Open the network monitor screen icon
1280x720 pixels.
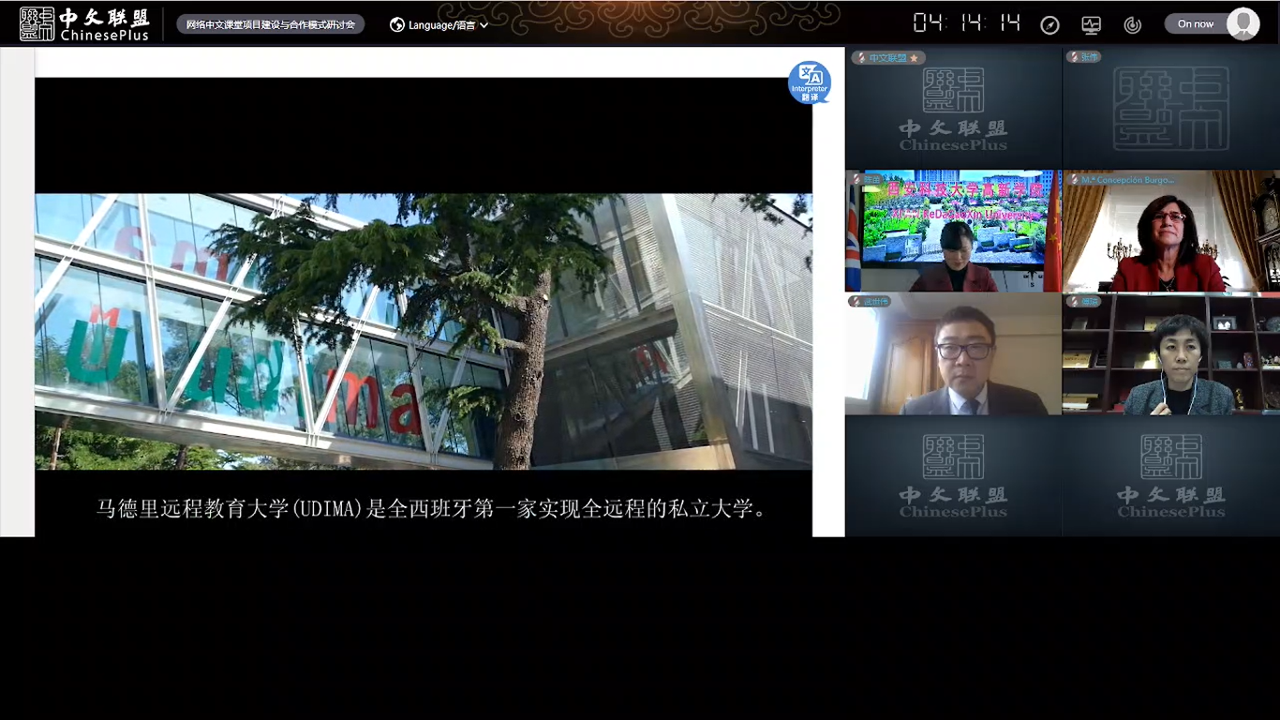tap(1091, 25)
